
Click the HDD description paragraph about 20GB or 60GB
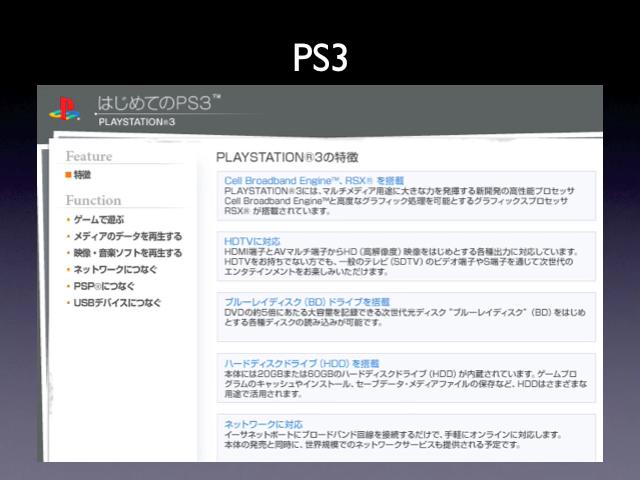point(406,384)
